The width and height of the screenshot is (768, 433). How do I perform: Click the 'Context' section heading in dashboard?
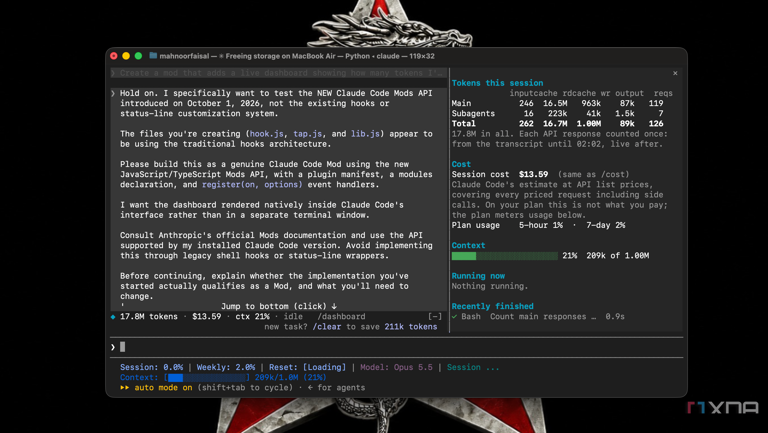pos(468,245)
